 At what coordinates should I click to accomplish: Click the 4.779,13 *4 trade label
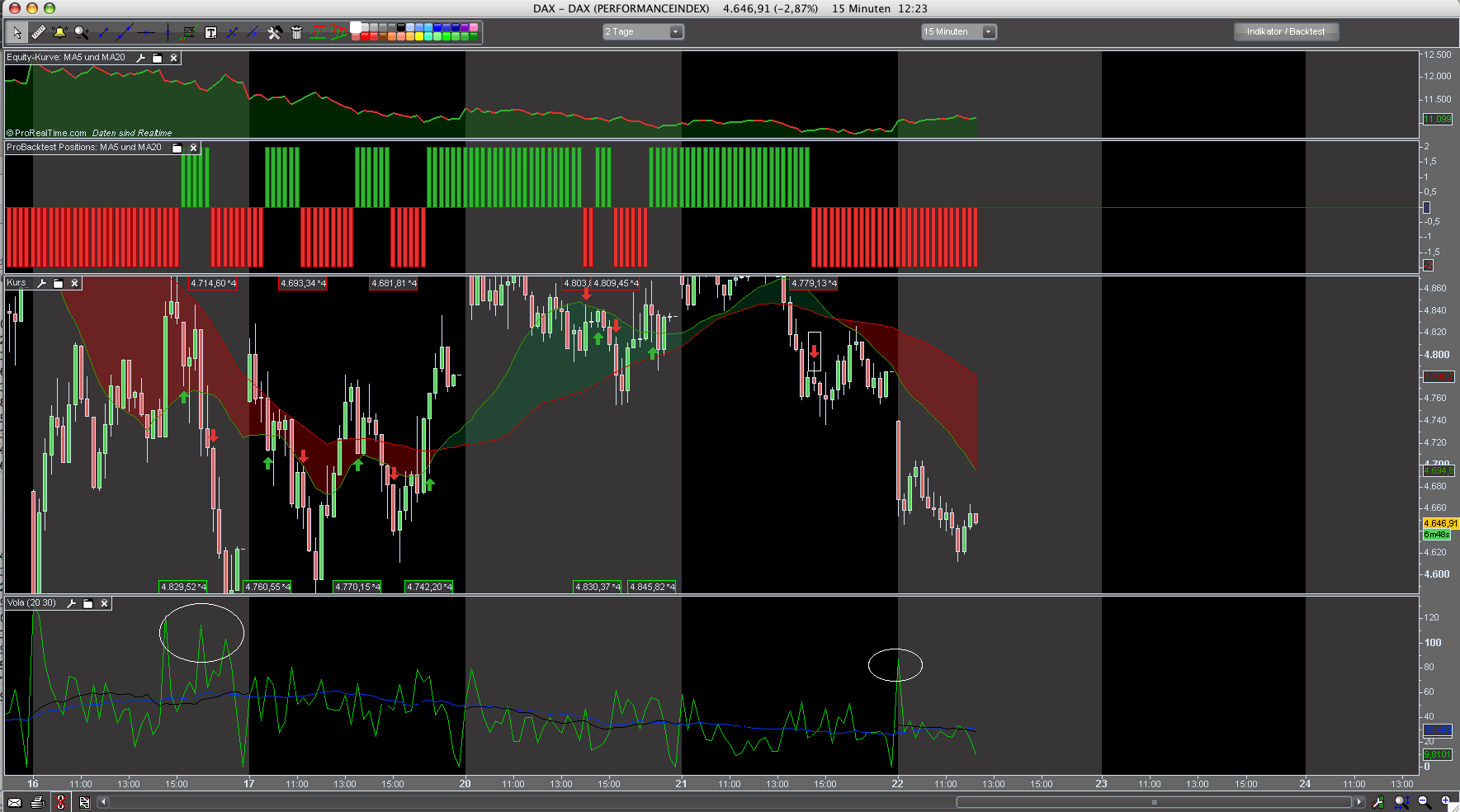click(x=814, y=283)
